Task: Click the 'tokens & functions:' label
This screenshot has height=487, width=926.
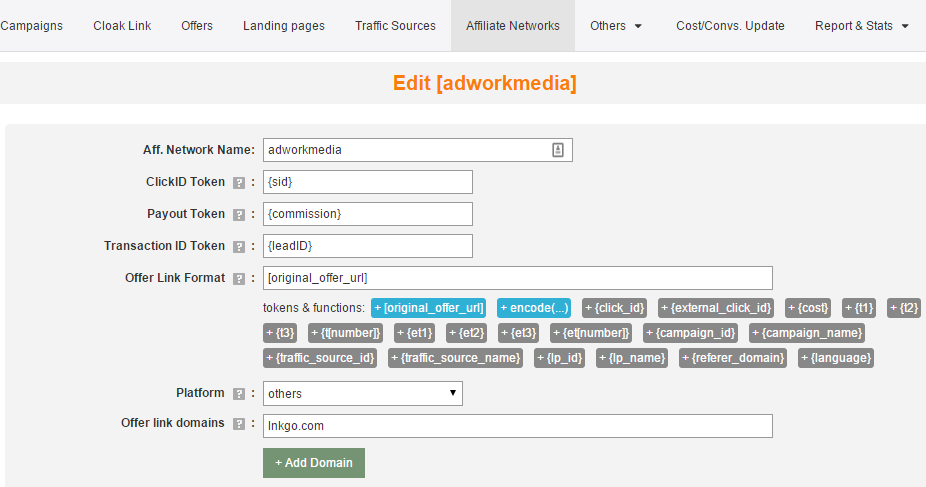Action: pos(314,308)
